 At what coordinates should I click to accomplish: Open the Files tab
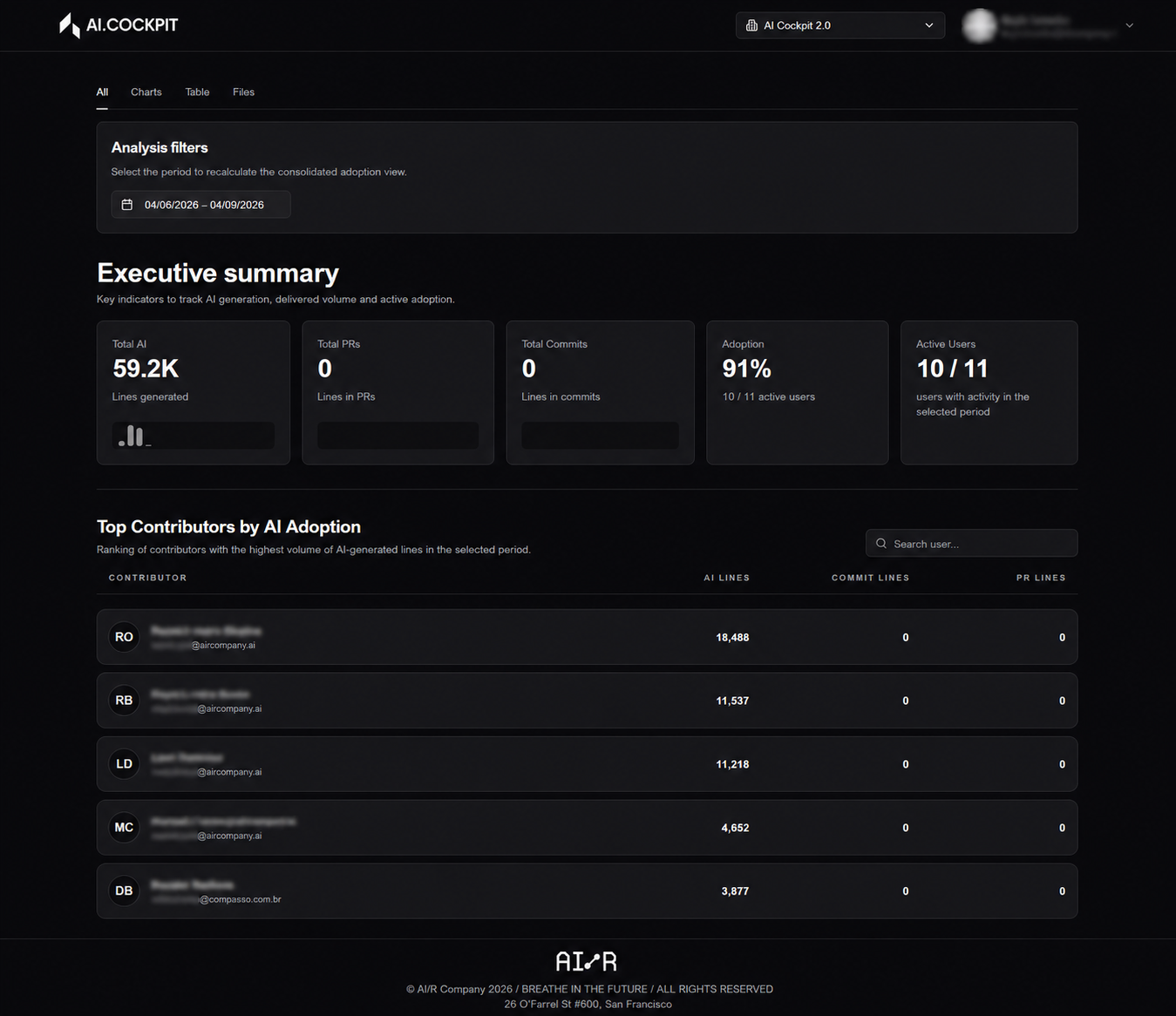click(243, 91)
